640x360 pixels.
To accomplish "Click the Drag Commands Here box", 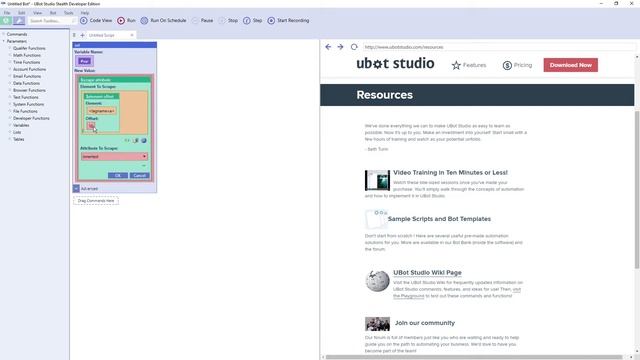I will point(96,201).
